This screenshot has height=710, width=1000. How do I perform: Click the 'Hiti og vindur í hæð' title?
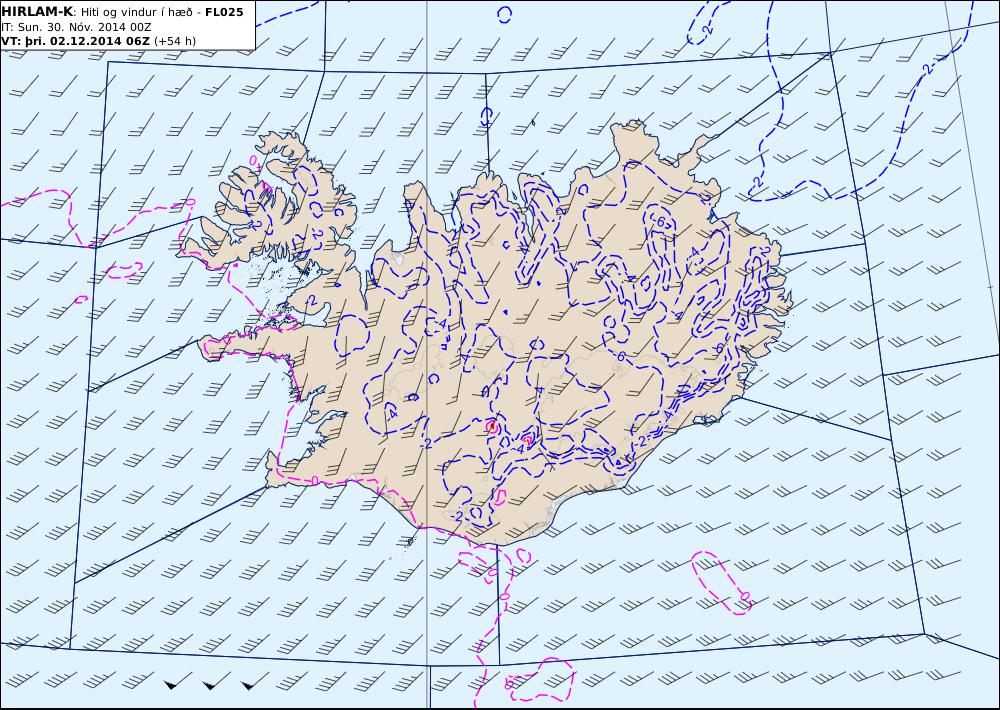[x=136, y=12]
